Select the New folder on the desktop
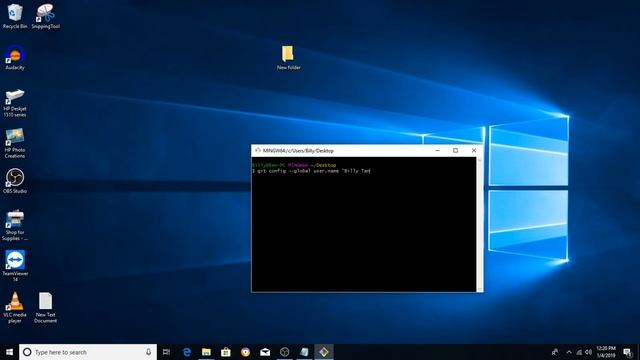 click(288, 58)
